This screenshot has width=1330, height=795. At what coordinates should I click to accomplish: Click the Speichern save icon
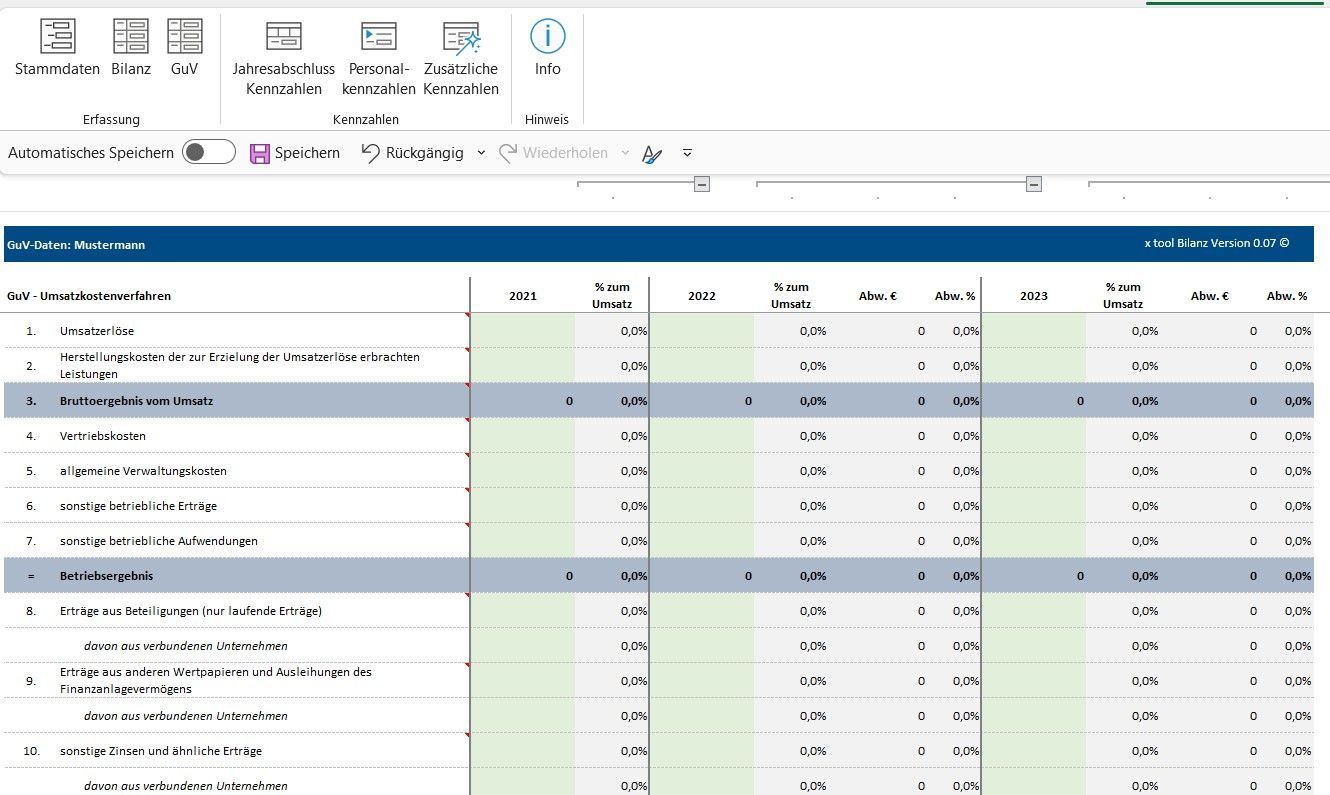coord(260,153)
